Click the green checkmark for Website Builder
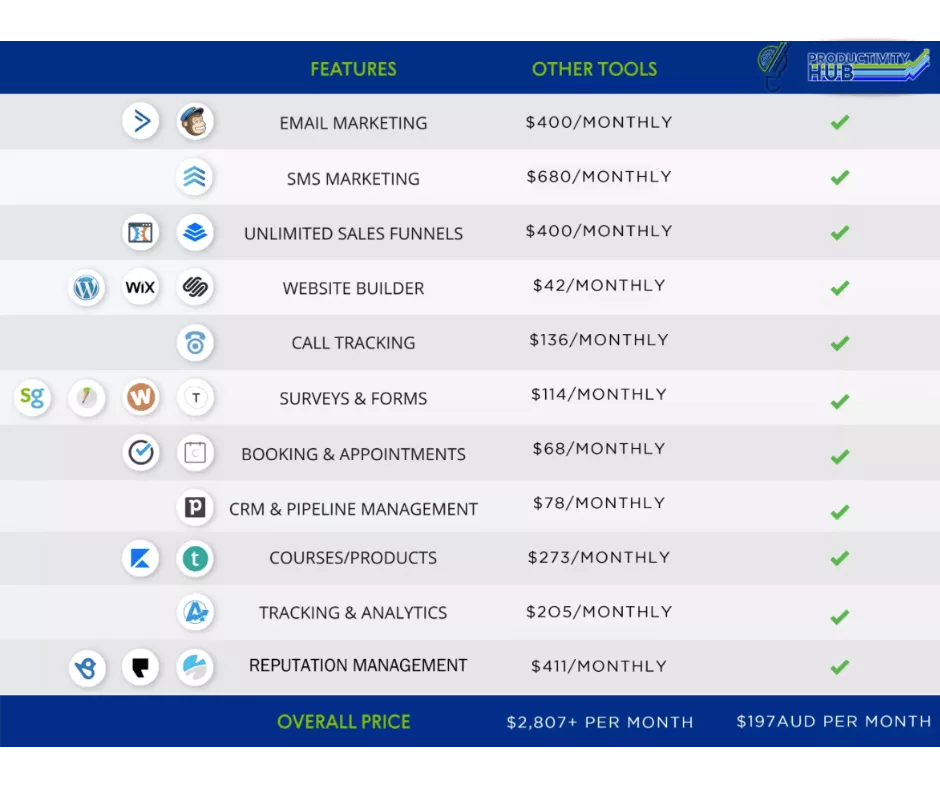 coord(840,288)
